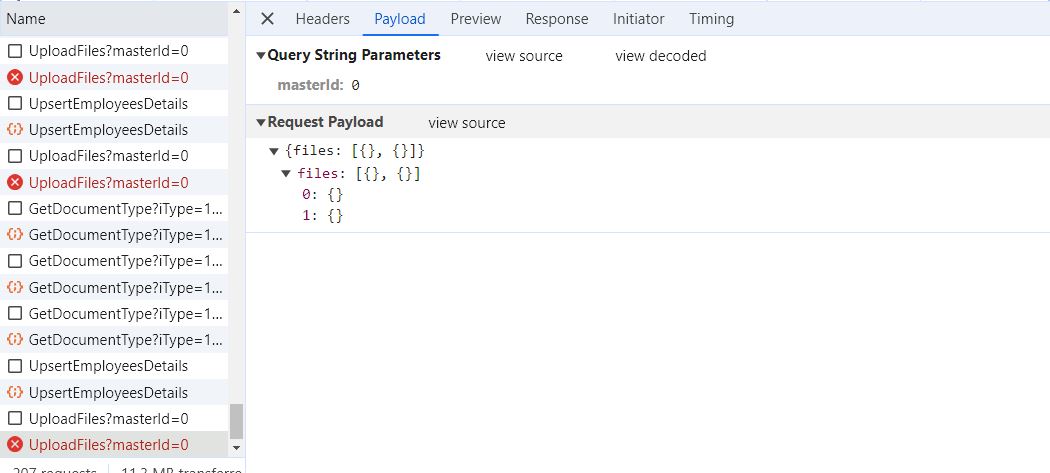Switch to the Headers tab
1050x473 pixels.
322,19
